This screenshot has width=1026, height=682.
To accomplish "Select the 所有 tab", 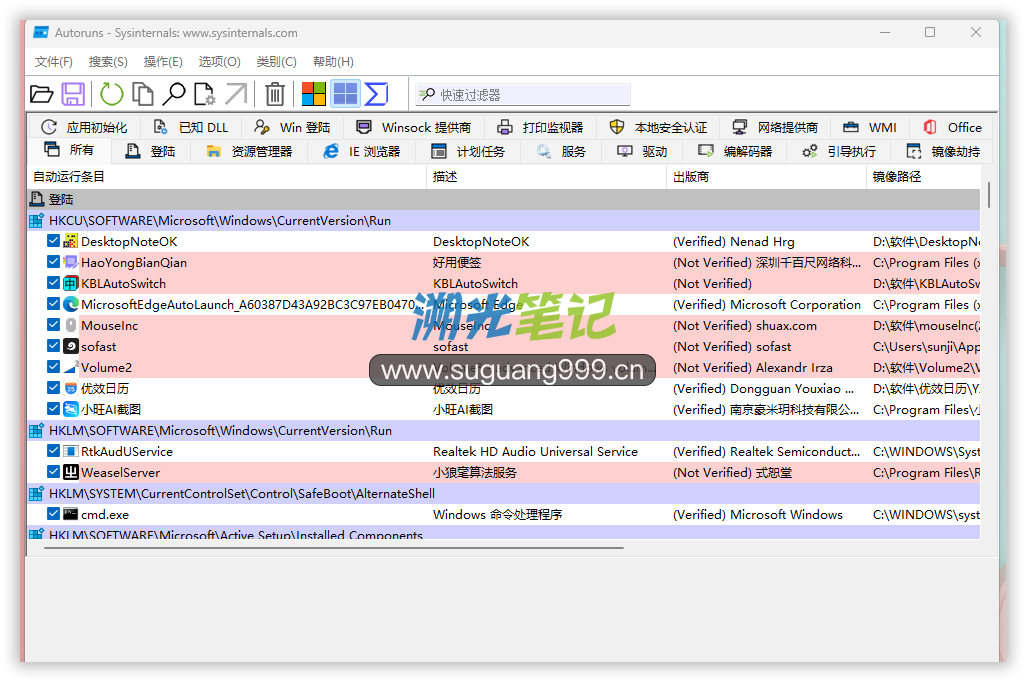I will click(69, 151).
